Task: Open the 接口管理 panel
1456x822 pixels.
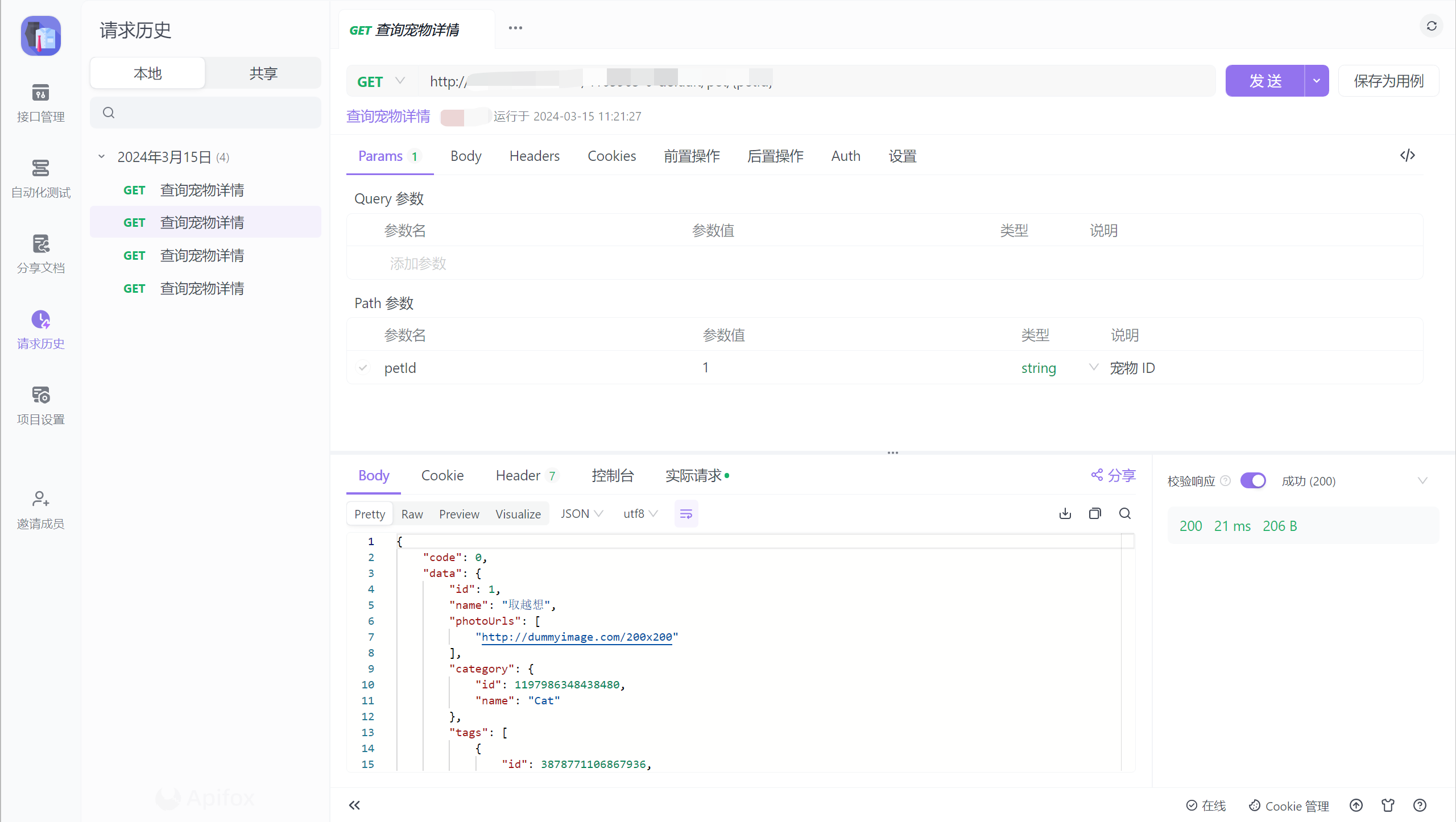Action: coord(40,103)
